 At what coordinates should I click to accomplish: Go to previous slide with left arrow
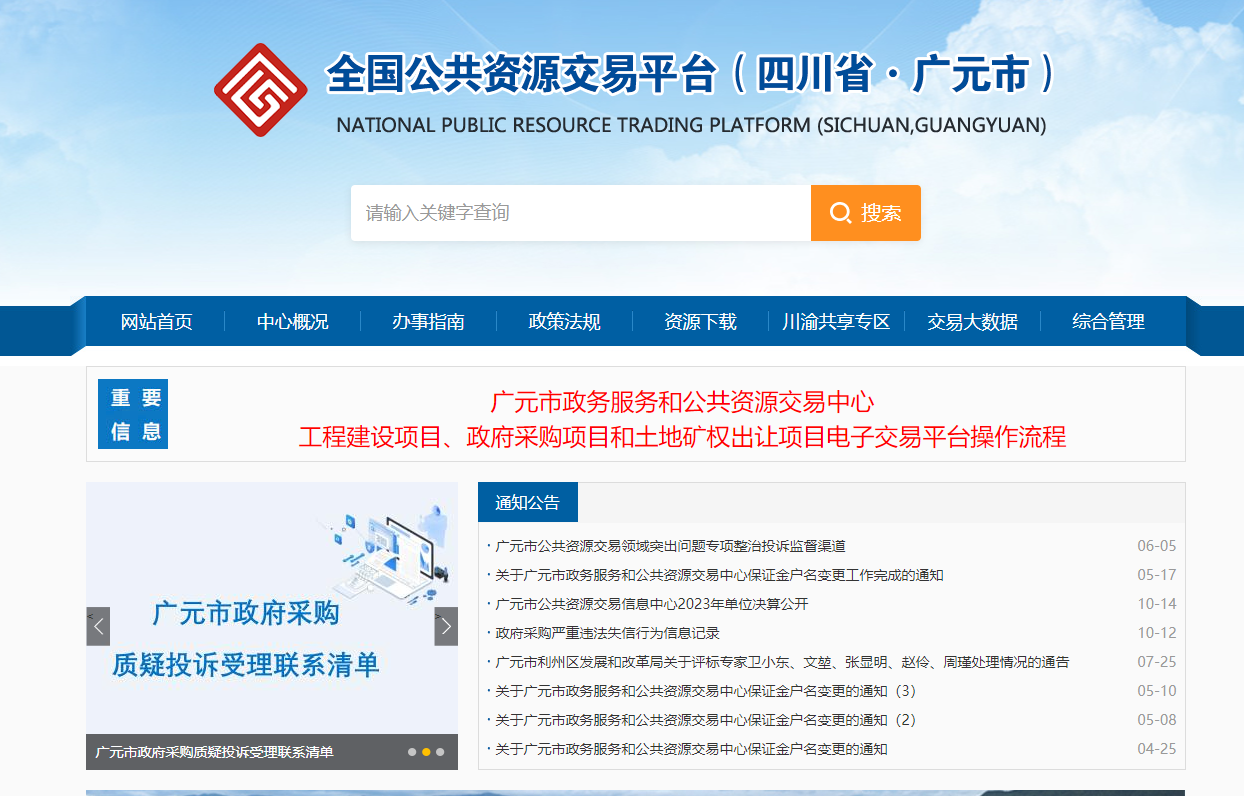coord(98,626)
